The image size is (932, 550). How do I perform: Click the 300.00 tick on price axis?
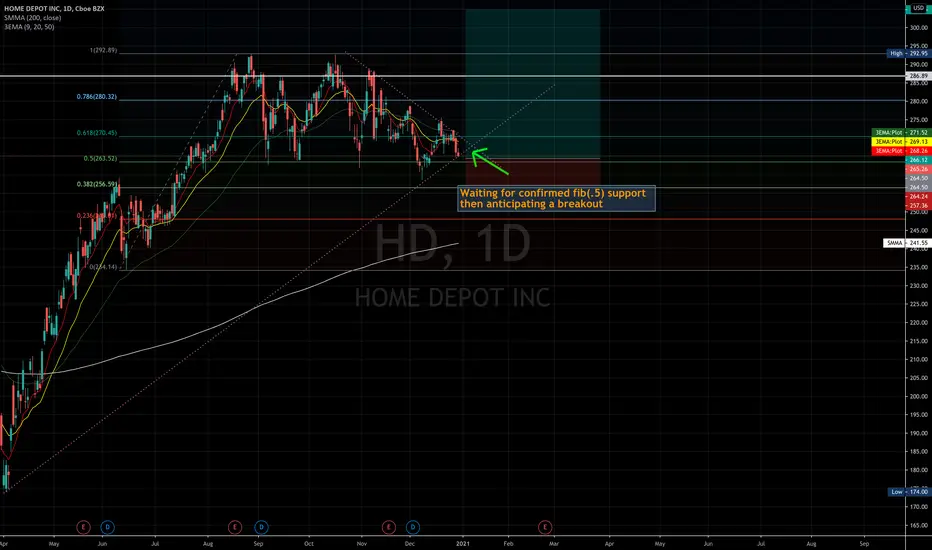click(x=918, y=27)
